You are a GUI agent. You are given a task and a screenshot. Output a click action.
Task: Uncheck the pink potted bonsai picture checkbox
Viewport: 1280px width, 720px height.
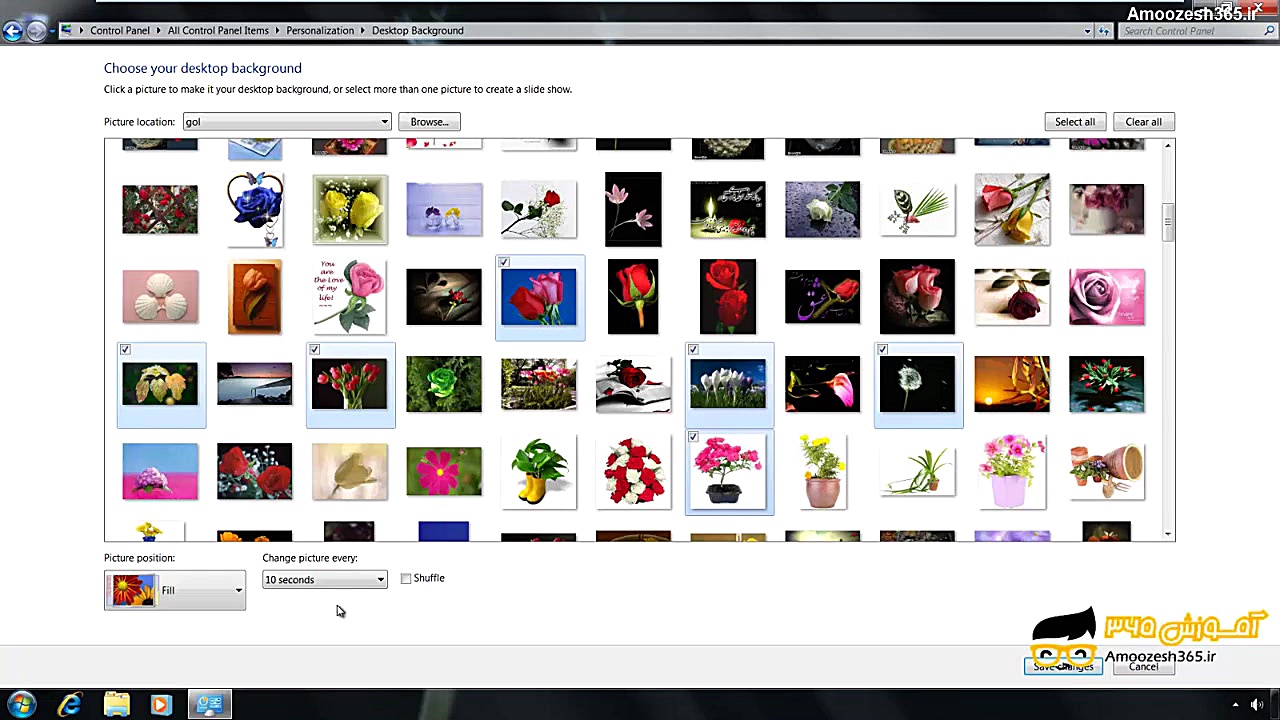coord(693,437)
